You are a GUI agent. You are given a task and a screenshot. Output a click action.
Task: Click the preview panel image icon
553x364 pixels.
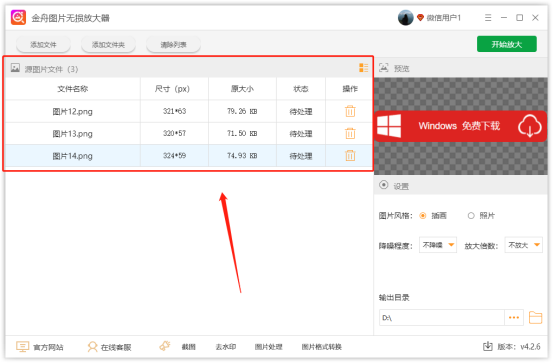point(384,67)
